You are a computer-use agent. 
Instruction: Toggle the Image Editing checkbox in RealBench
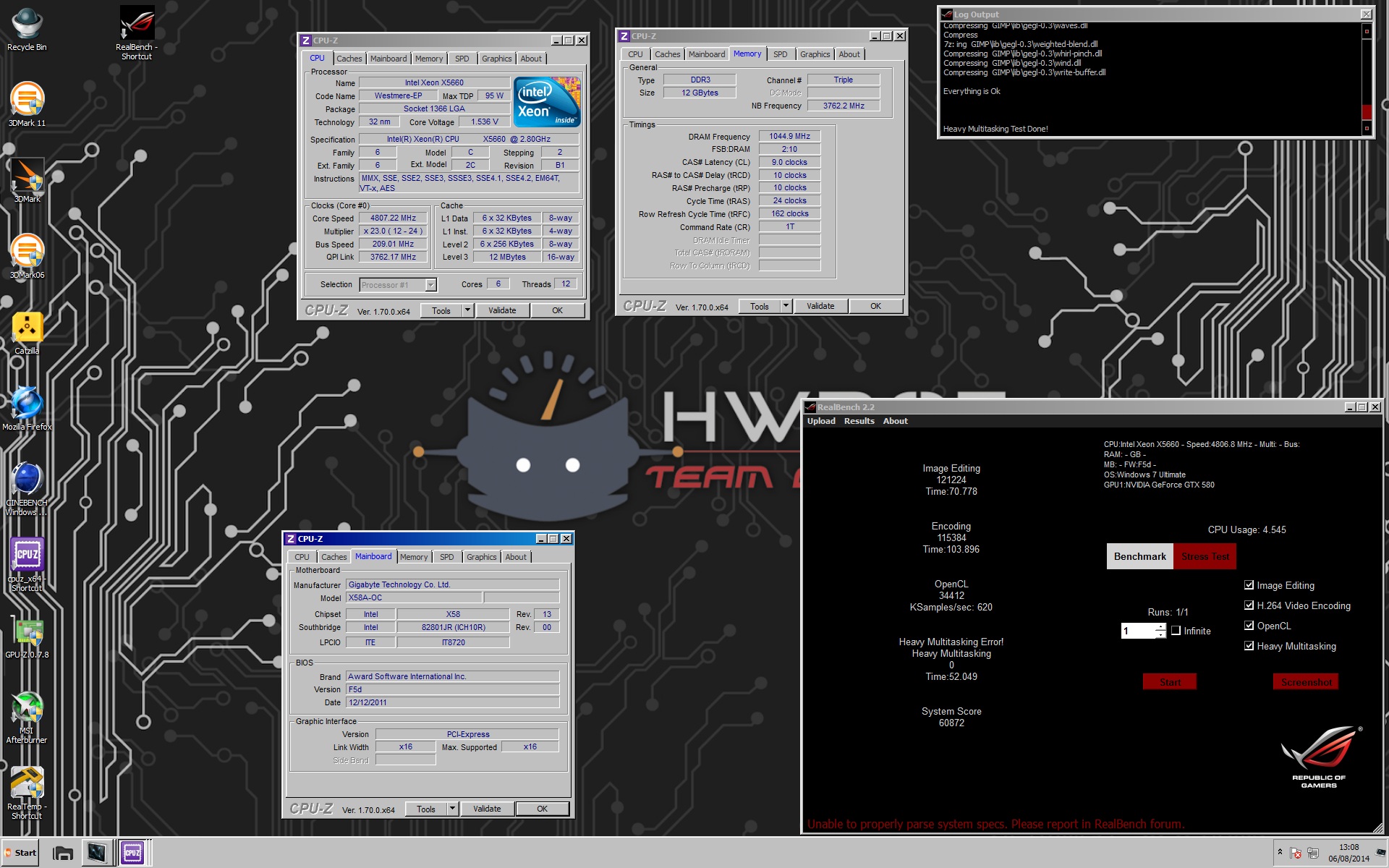click(1249, 585)
